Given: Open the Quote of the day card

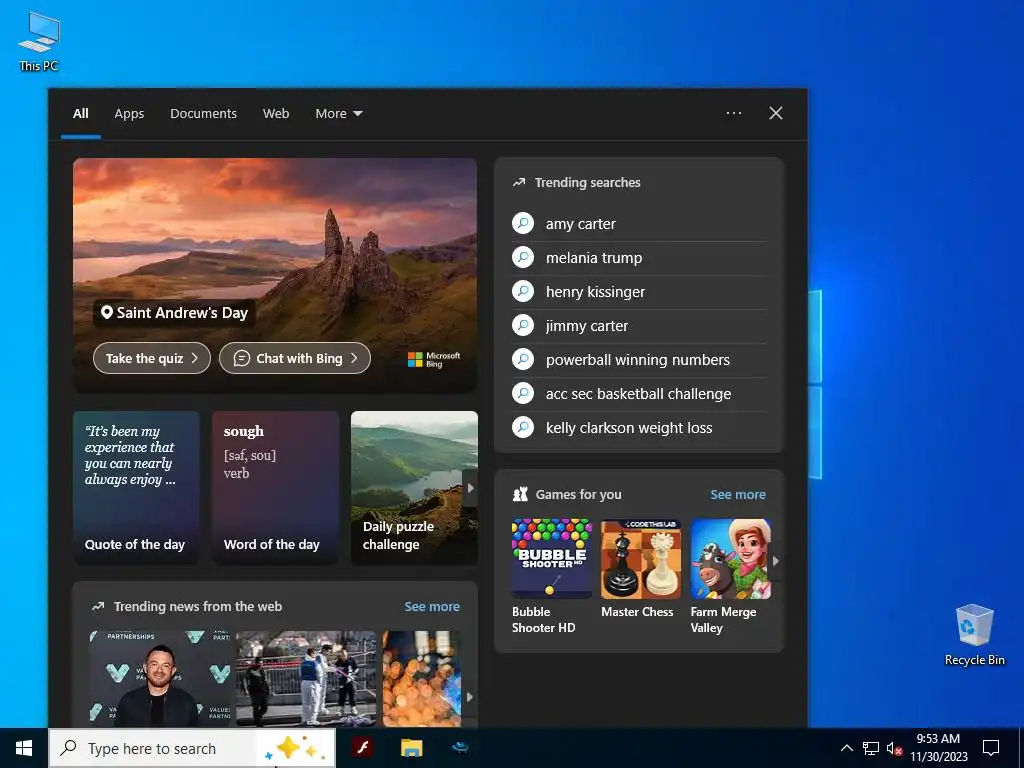Looking at the screenshot, I should click(136, 487).
